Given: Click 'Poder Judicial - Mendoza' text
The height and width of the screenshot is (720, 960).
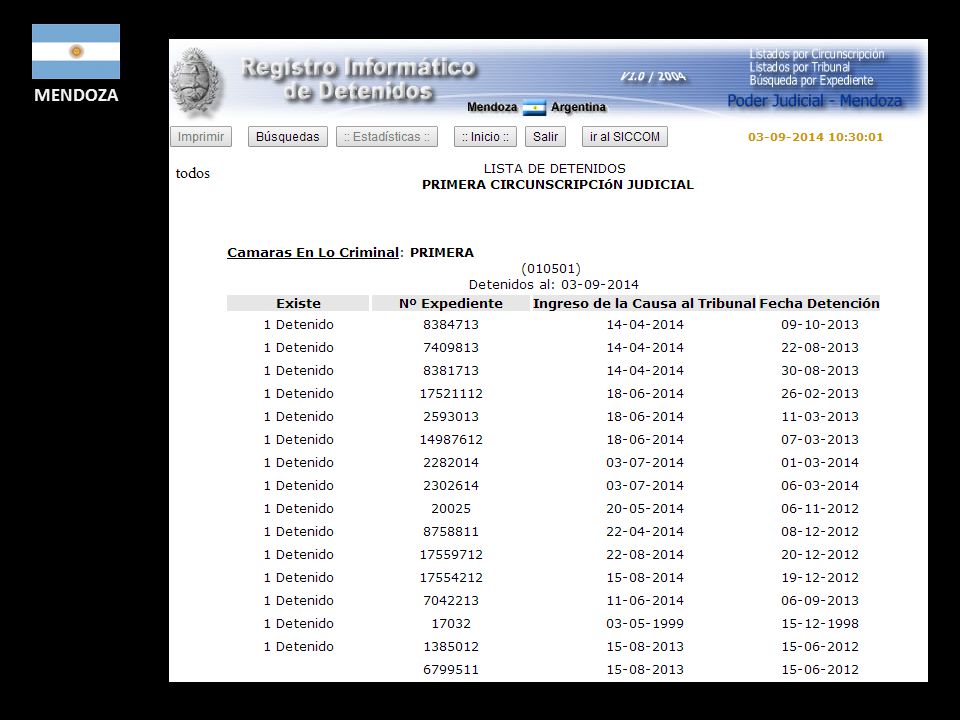Looking at the screenshot, I should click(x=814, y=101).
